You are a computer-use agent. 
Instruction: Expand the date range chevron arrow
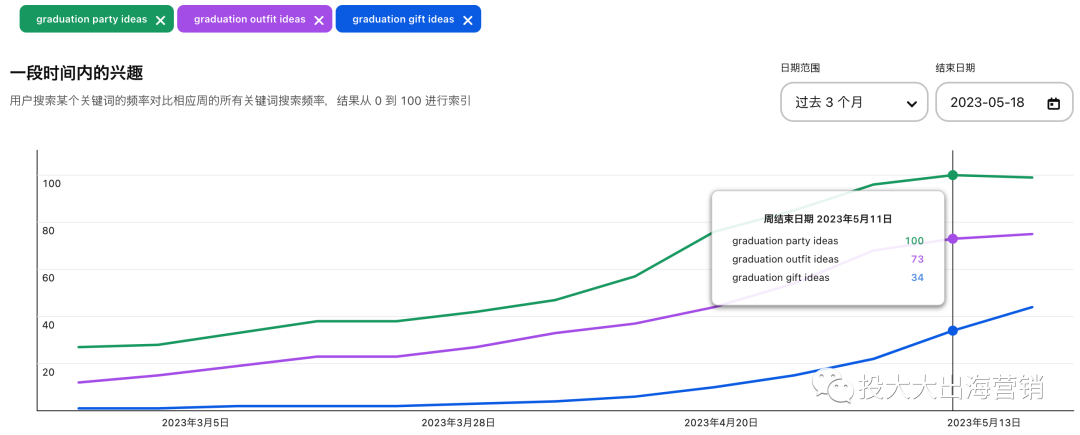pyautogui.click(x=911, y=103)
